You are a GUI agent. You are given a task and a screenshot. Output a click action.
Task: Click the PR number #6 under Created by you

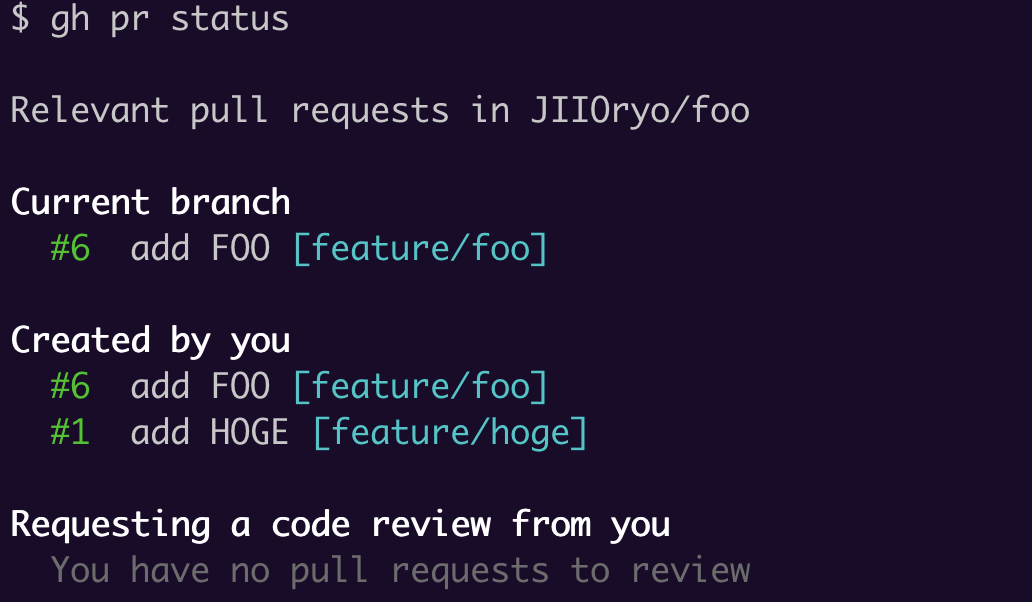point(70,385)
